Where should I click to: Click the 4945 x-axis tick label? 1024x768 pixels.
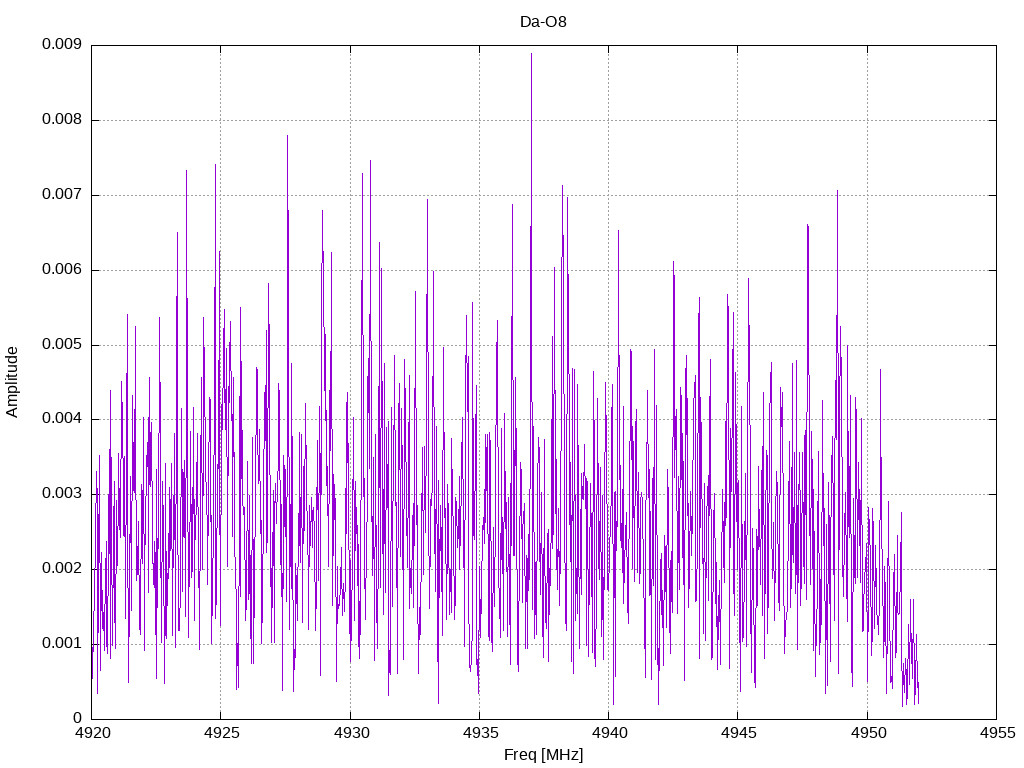pos(739,733)
